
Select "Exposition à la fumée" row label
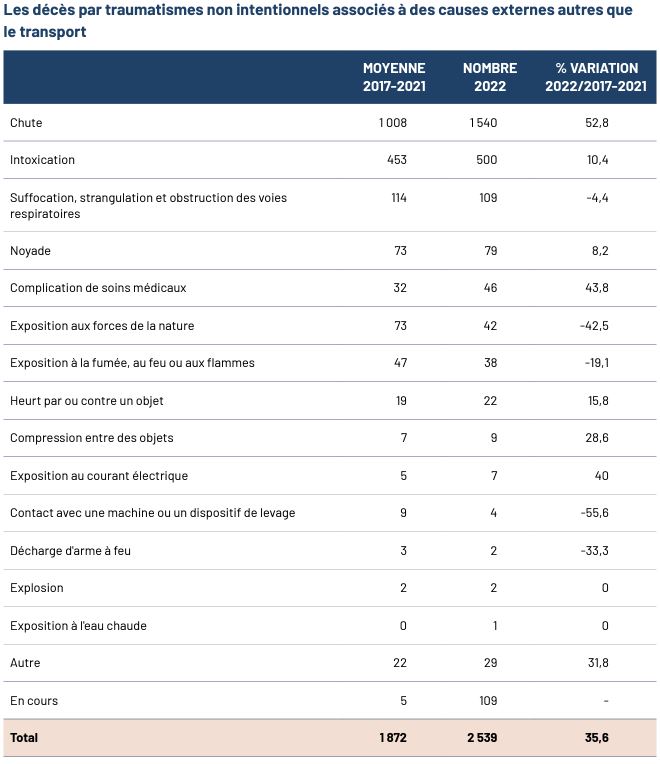point(132,363)
